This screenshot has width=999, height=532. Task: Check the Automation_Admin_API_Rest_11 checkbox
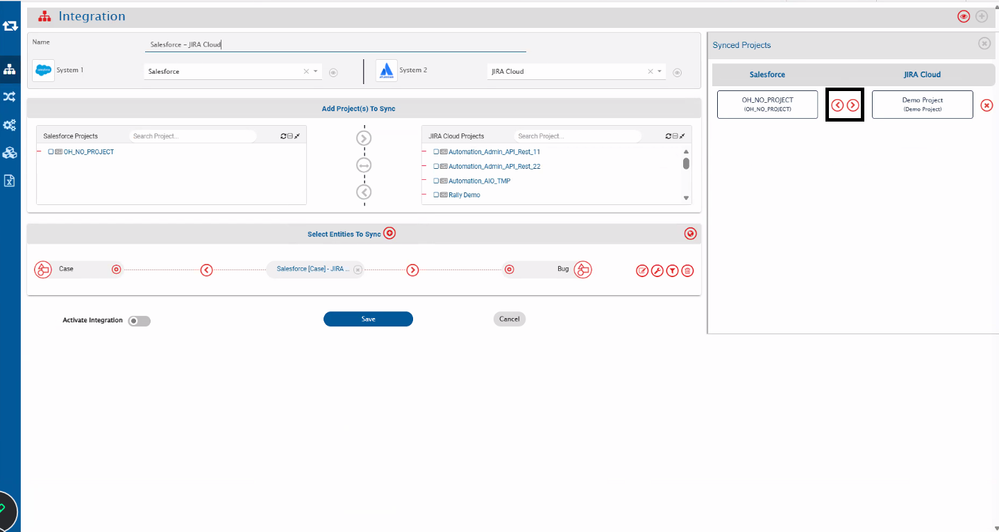pos(436,152)
